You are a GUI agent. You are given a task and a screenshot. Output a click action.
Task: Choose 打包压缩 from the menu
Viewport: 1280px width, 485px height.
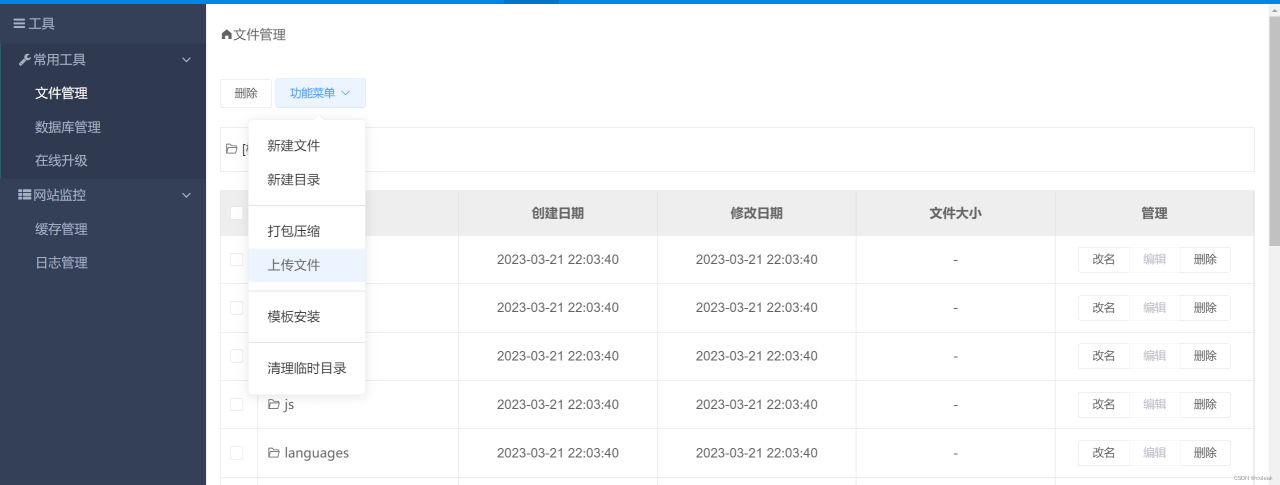[x=293, y=231]
